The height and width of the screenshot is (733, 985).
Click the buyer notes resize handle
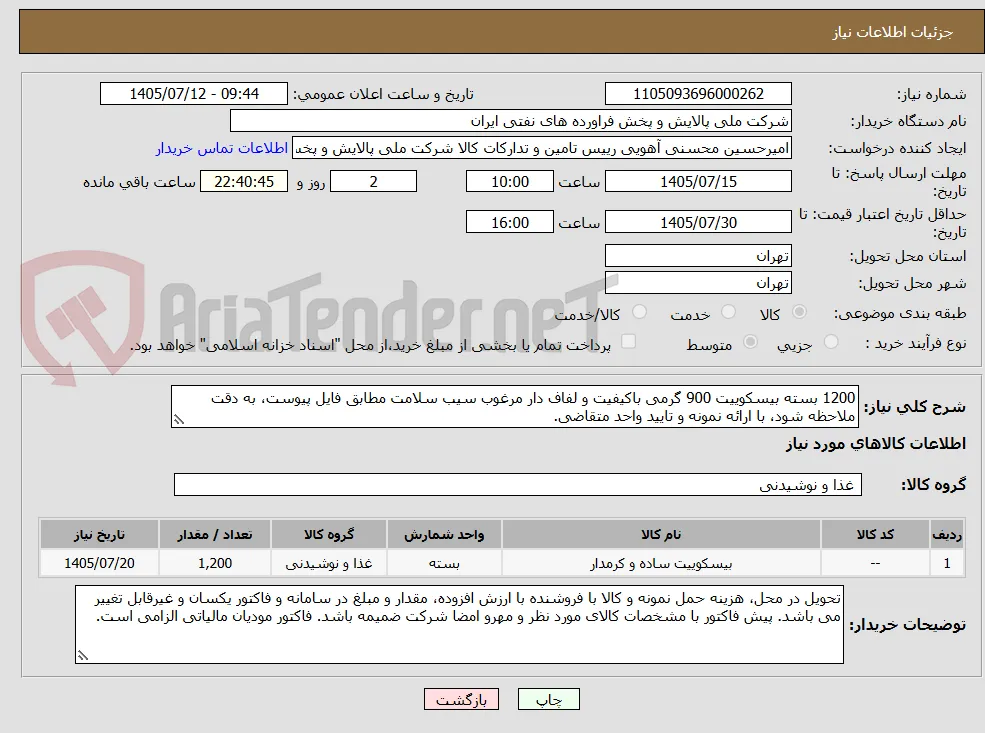pos(83,656)
